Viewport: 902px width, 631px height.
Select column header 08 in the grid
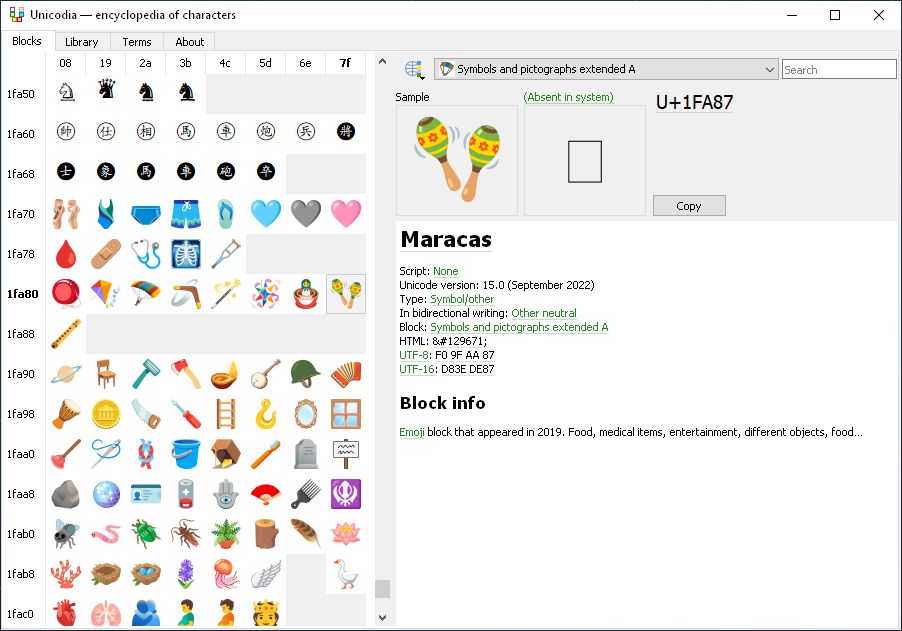click(x=65, y=62)
